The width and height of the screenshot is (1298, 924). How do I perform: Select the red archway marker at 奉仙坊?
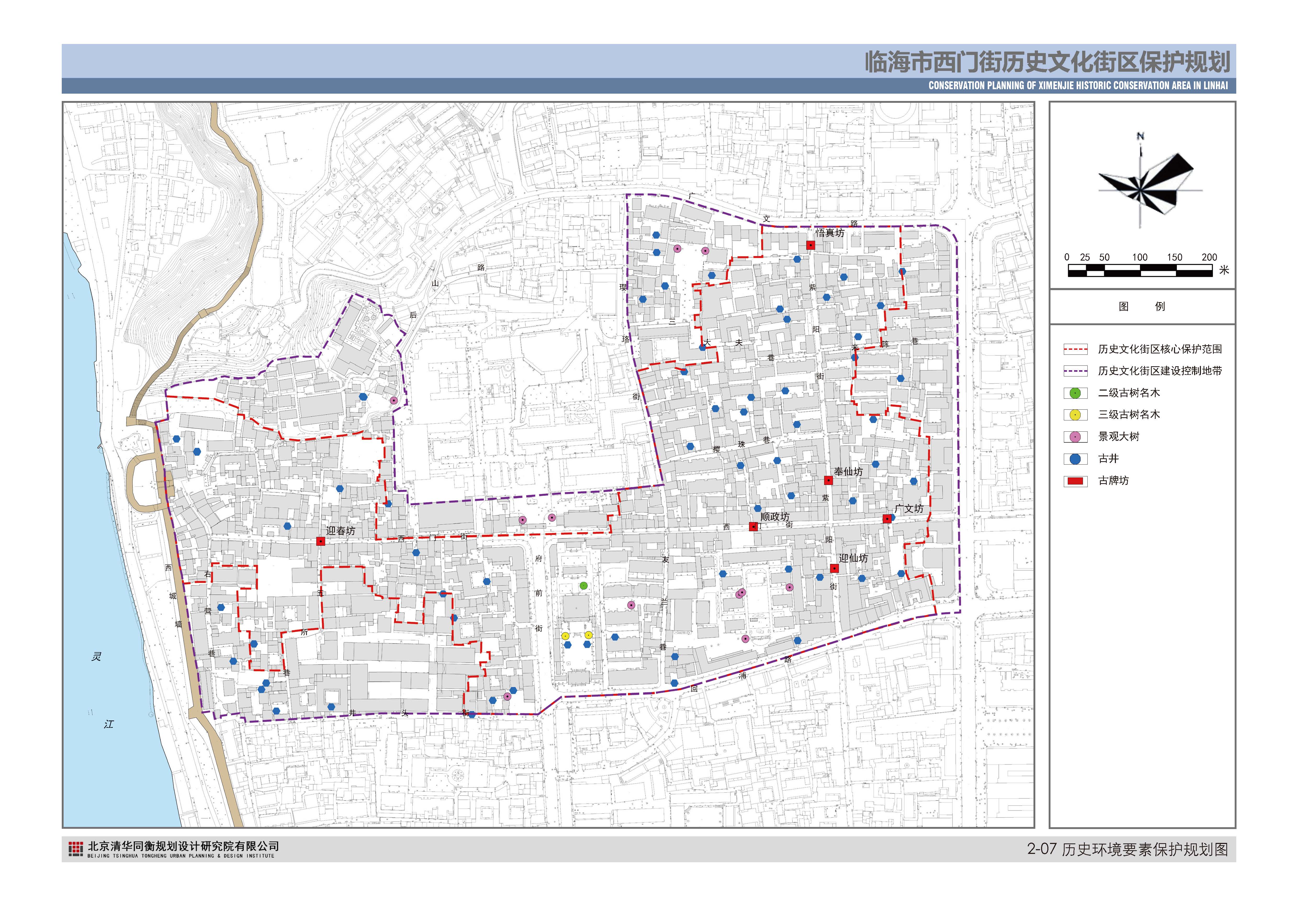coord(829,480)
